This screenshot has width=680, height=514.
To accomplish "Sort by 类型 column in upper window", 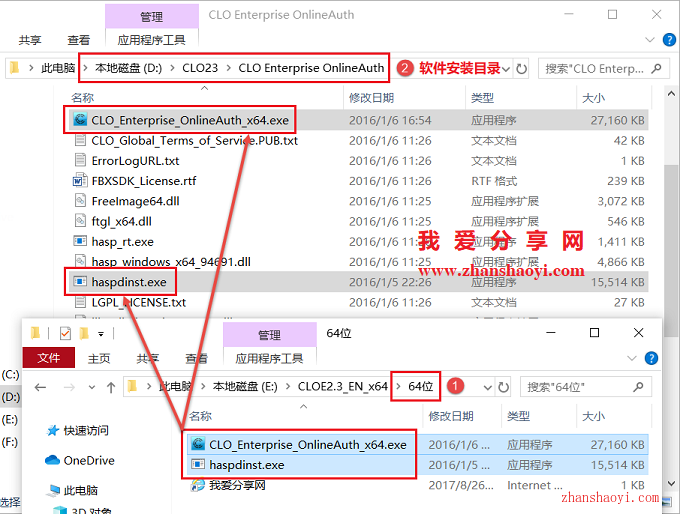I will [482, 98].
